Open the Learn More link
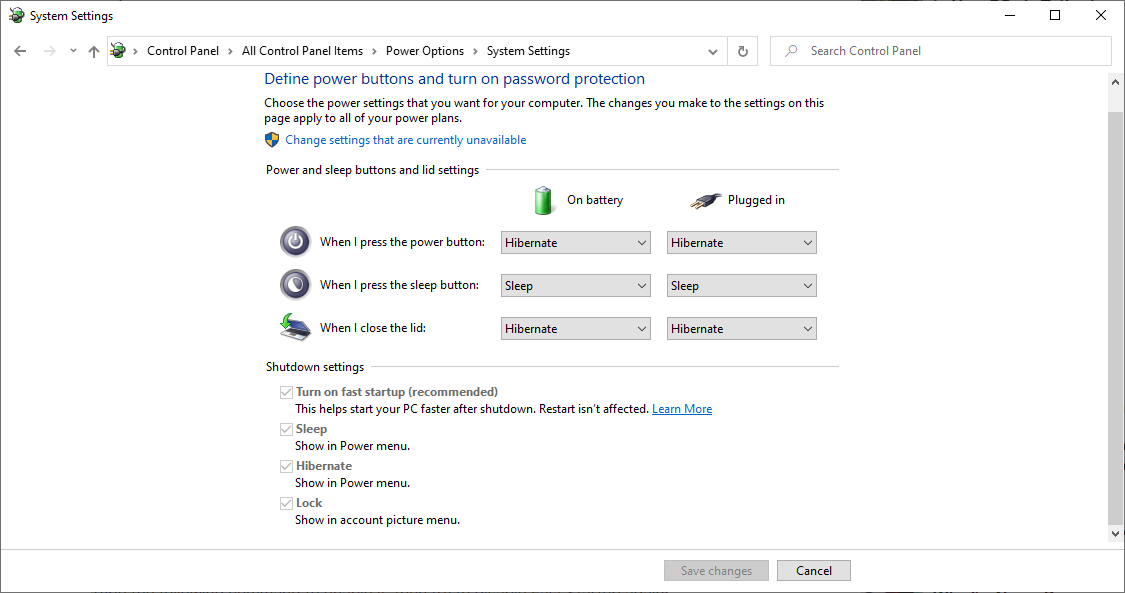This screenshot has height=593, width=1125. pos(682,409)
